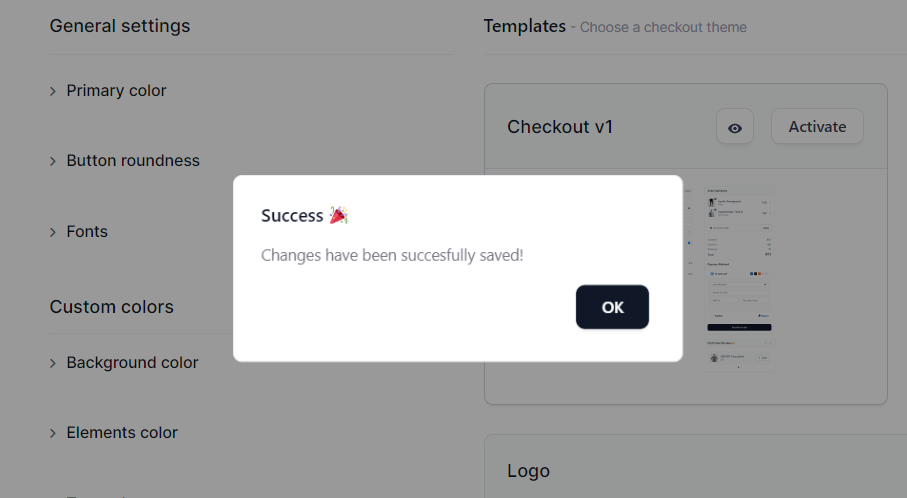The width and height of the screenshot is (907, 498).
Task: Click the Templates heading
Action: coord(525,26)
